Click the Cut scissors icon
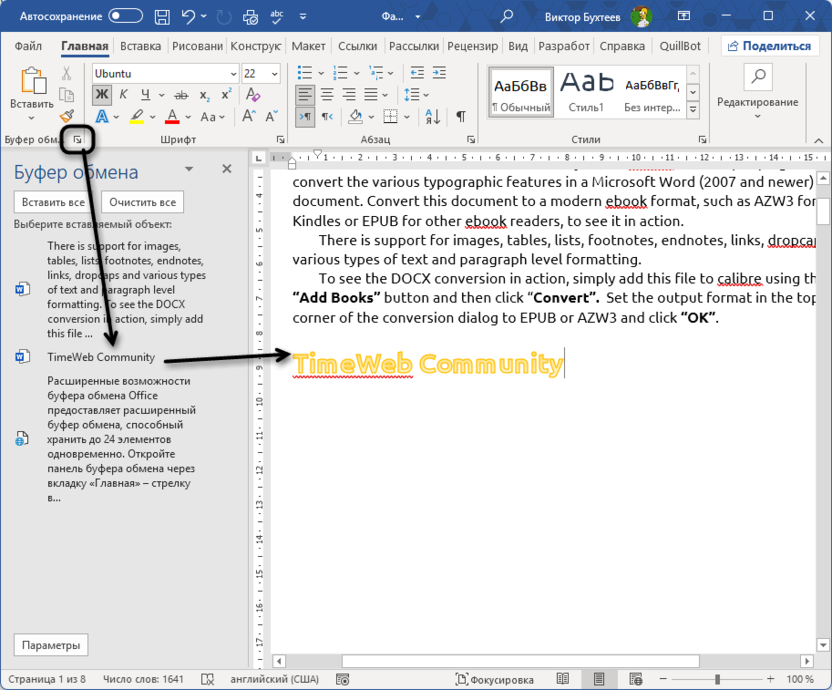 [66, 73]
